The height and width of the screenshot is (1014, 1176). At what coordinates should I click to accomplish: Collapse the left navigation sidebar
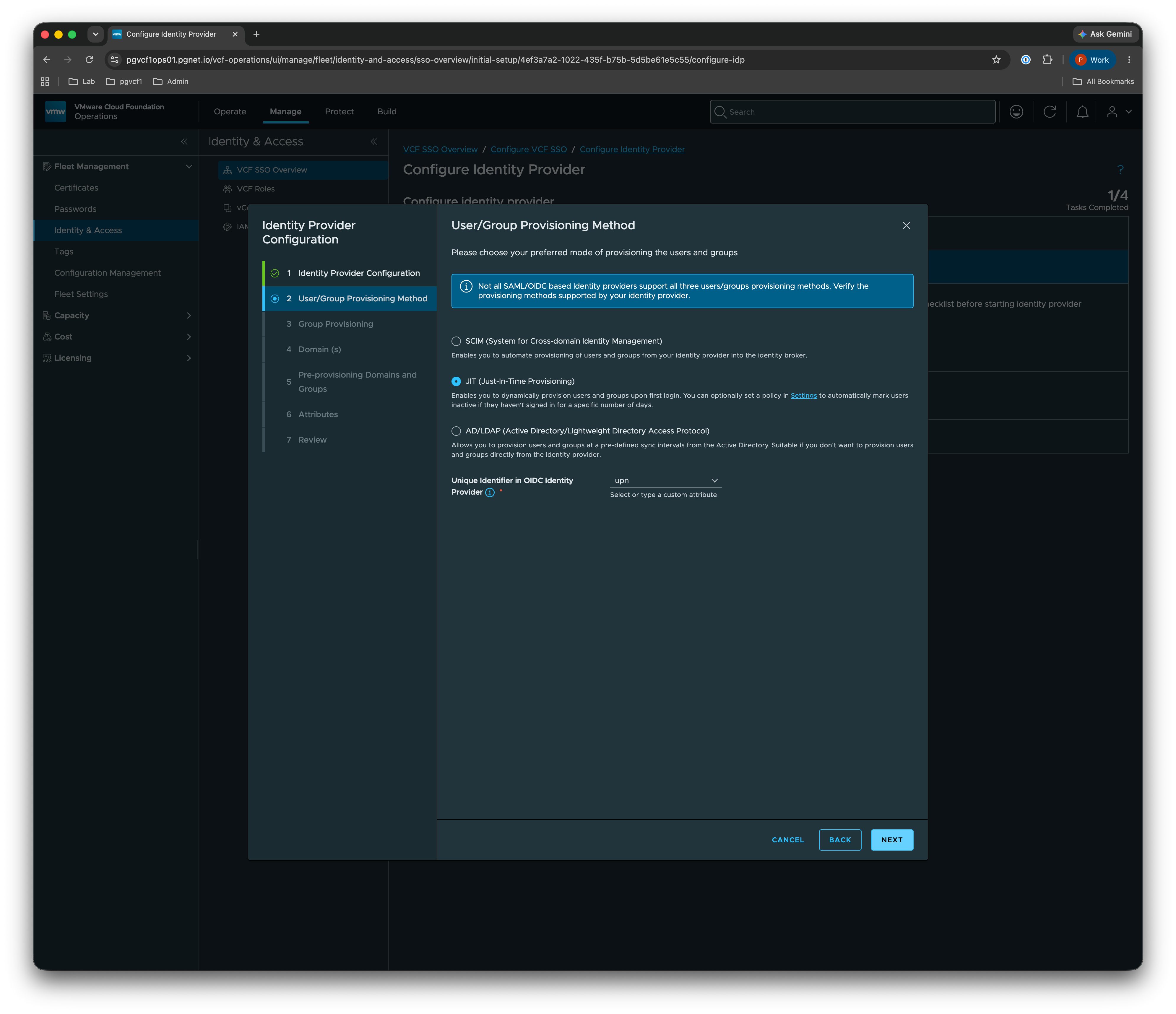tap(184, 142)
